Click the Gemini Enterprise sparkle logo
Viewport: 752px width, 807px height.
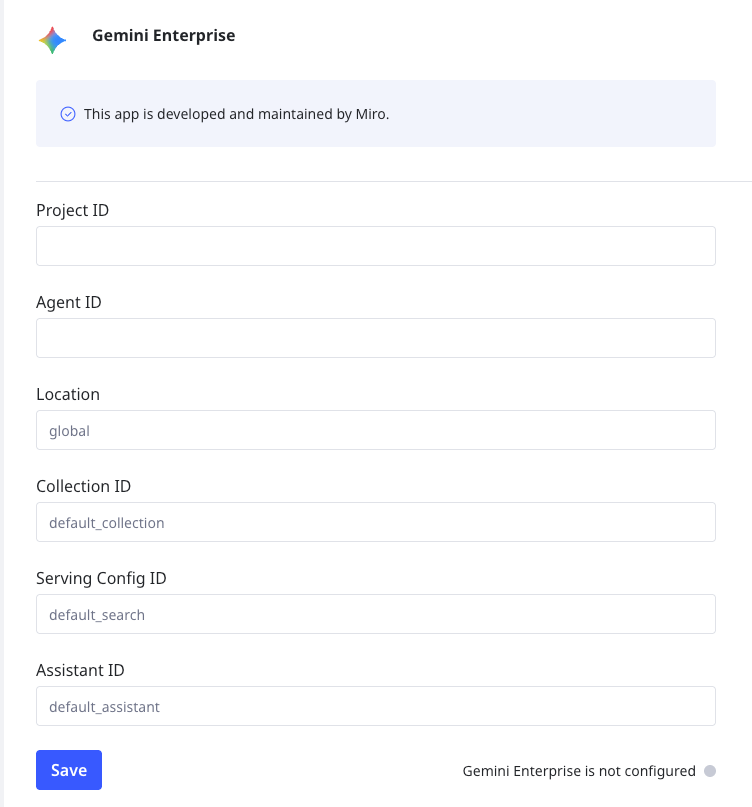[x=52, y=40]
